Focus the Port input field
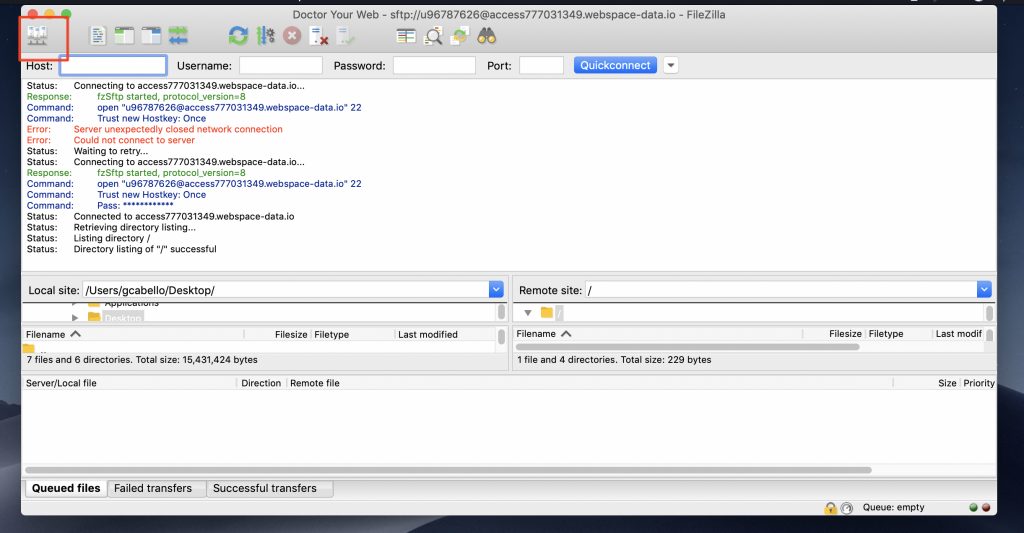 [x=541, y=65]
